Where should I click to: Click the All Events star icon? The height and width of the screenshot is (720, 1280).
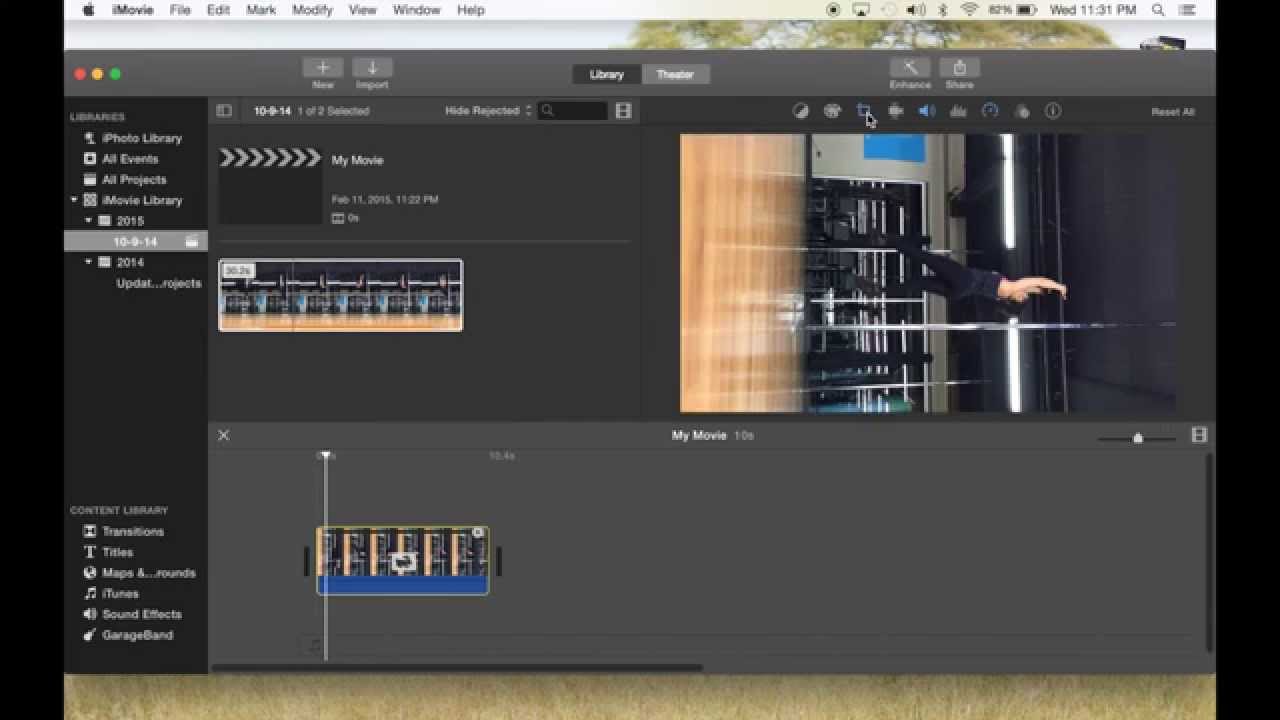point(90,159)
